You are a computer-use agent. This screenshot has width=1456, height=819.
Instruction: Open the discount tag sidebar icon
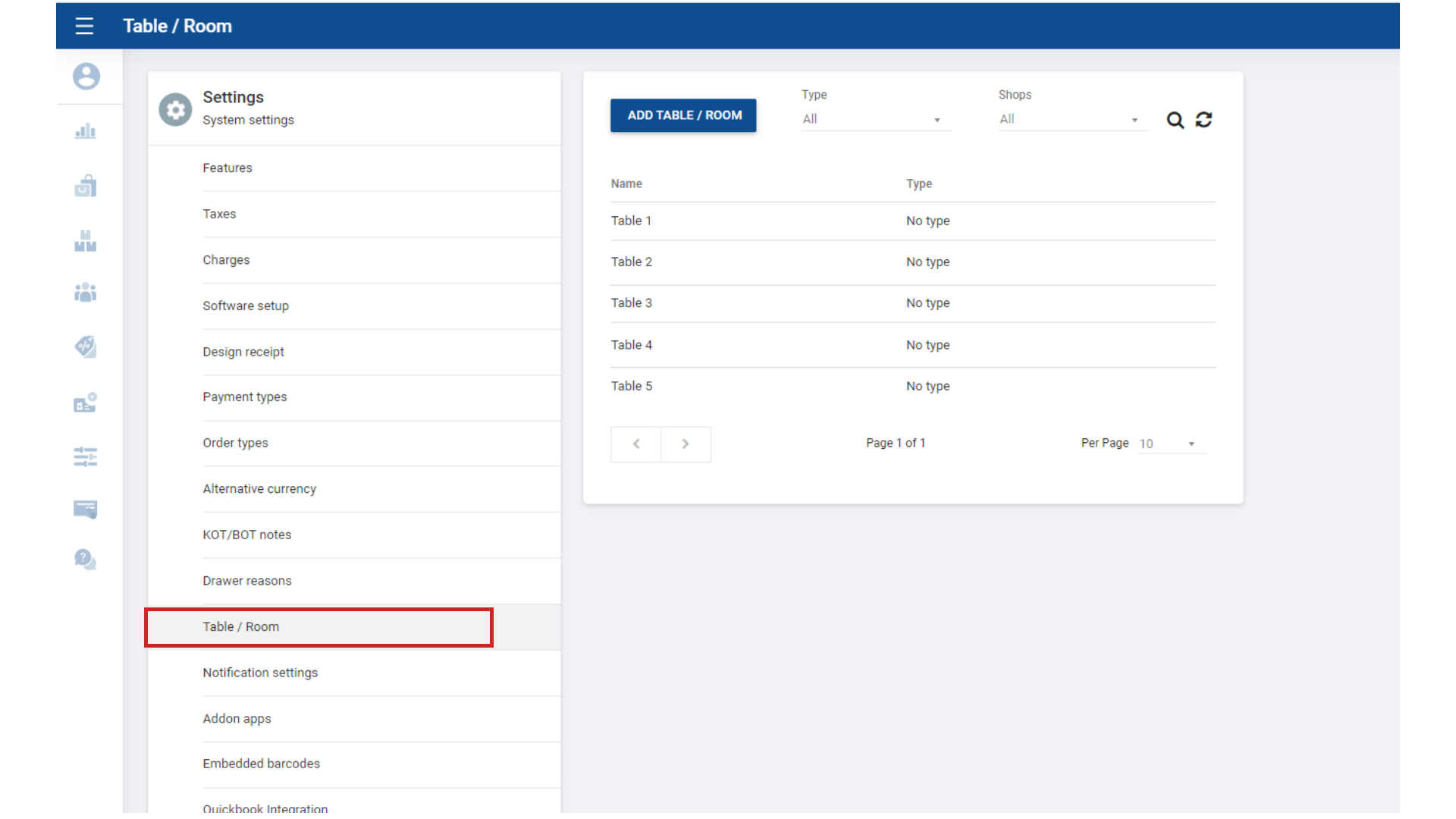86,347
